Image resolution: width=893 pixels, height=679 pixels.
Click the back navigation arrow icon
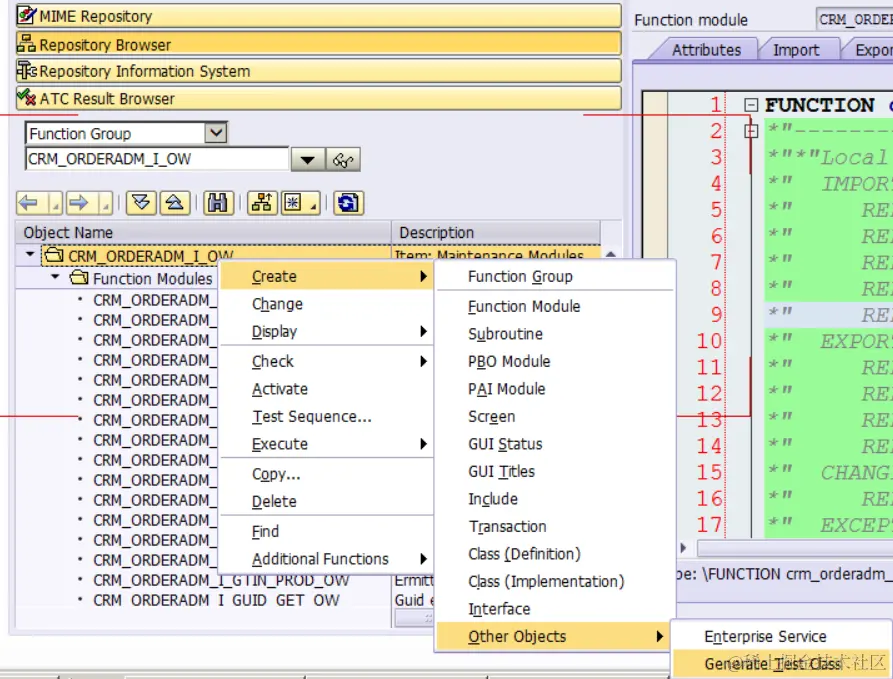tap(28, 203)
